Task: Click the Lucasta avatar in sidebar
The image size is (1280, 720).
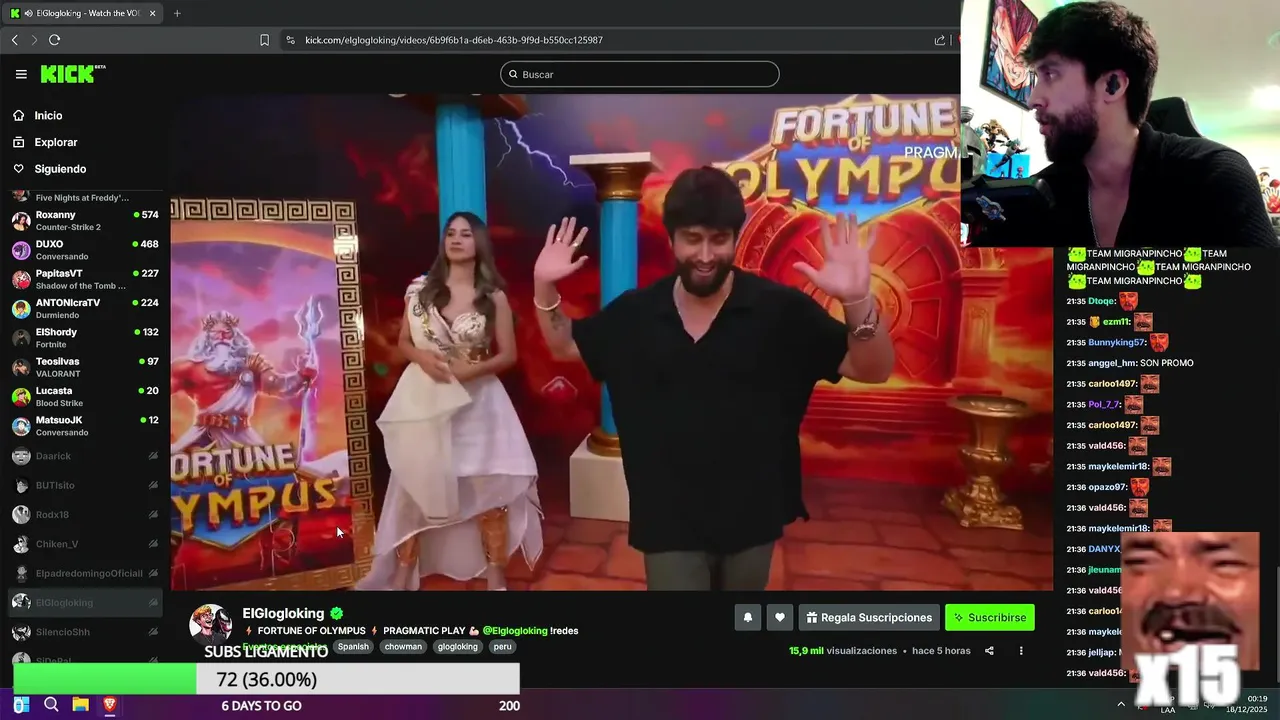Action: pyautogui.click(x=21, y=397)
